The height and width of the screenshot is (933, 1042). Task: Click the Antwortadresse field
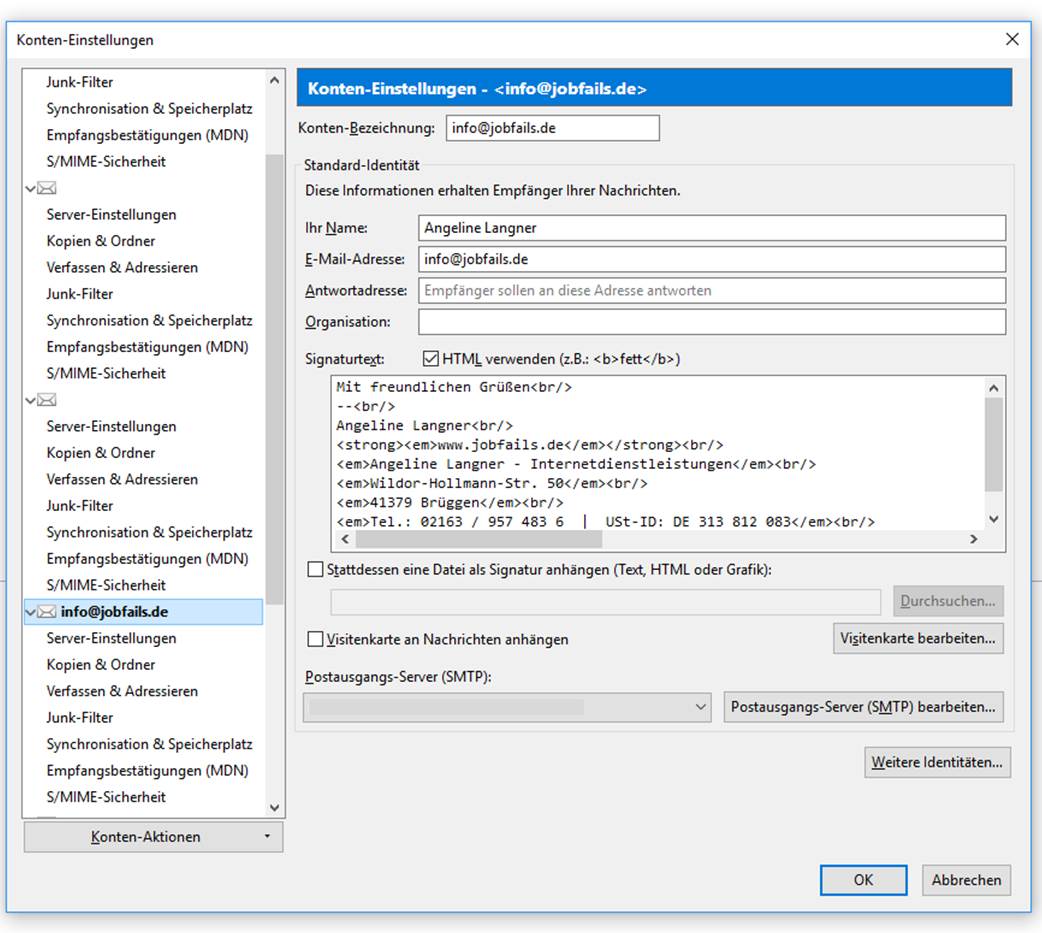pos(712,290)
